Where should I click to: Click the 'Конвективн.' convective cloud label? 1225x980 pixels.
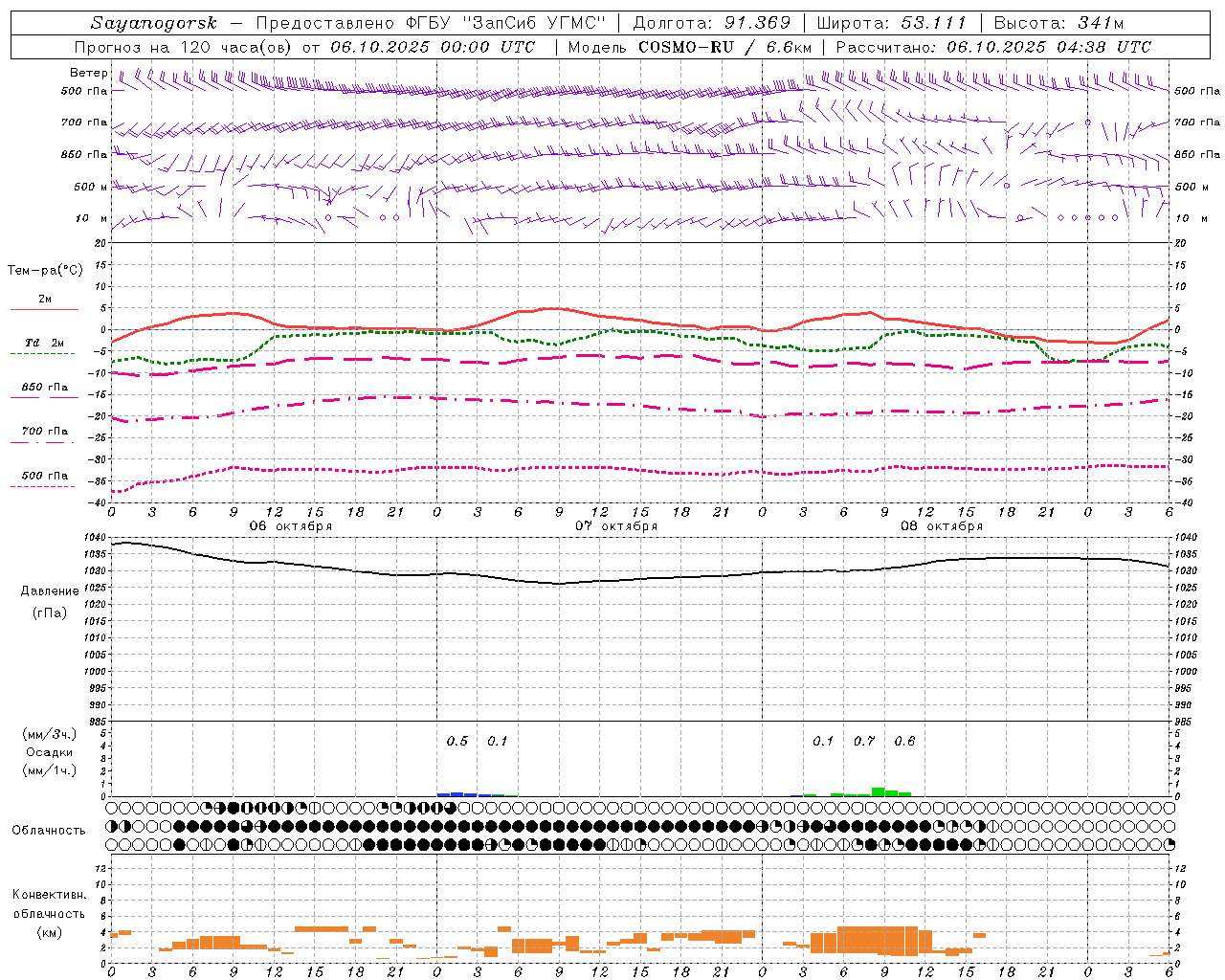(49, 895)
